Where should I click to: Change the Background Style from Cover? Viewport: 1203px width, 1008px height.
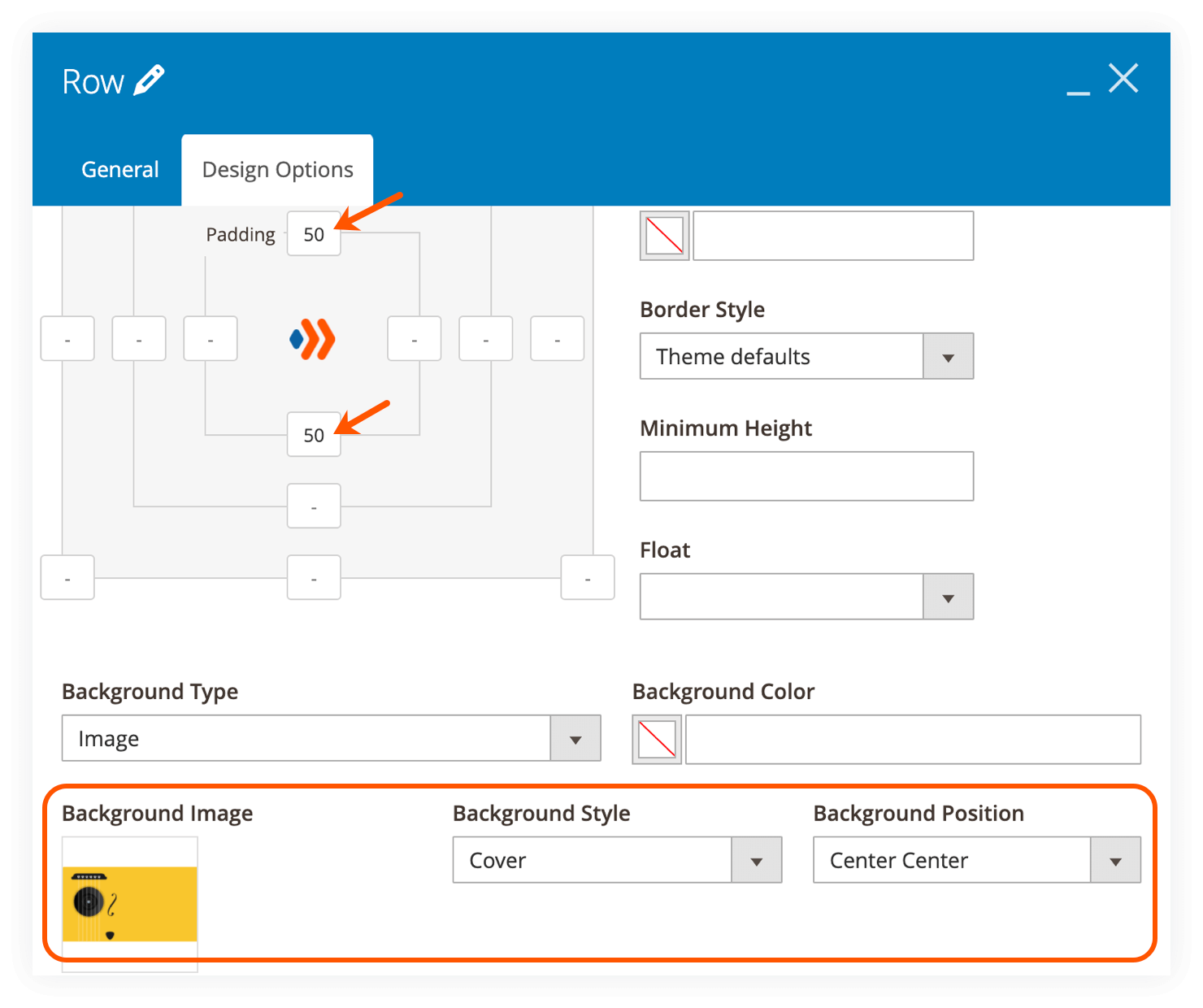pos(616,860)
